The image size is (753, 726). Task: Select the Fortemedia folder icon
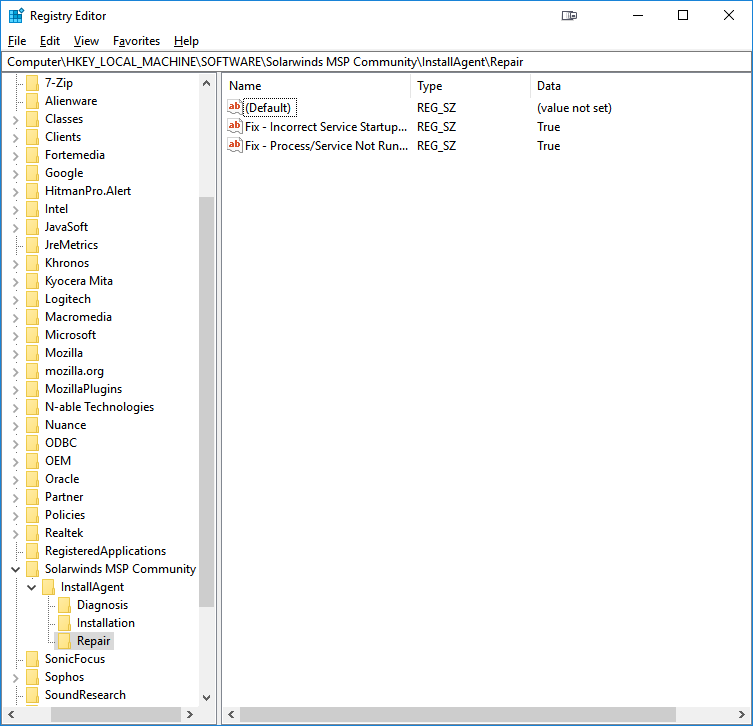tap(32, 155)
